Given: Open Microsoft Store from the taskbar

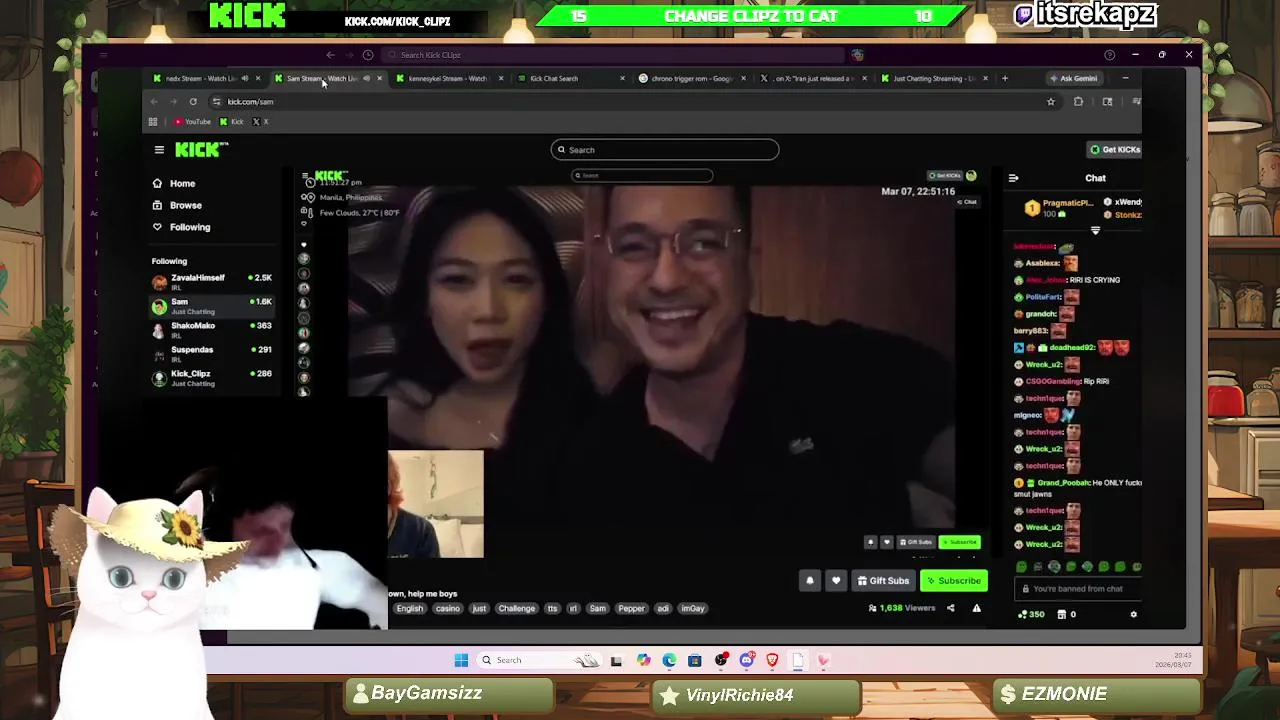Looking at the screenshot, I should tap(695, 660).
